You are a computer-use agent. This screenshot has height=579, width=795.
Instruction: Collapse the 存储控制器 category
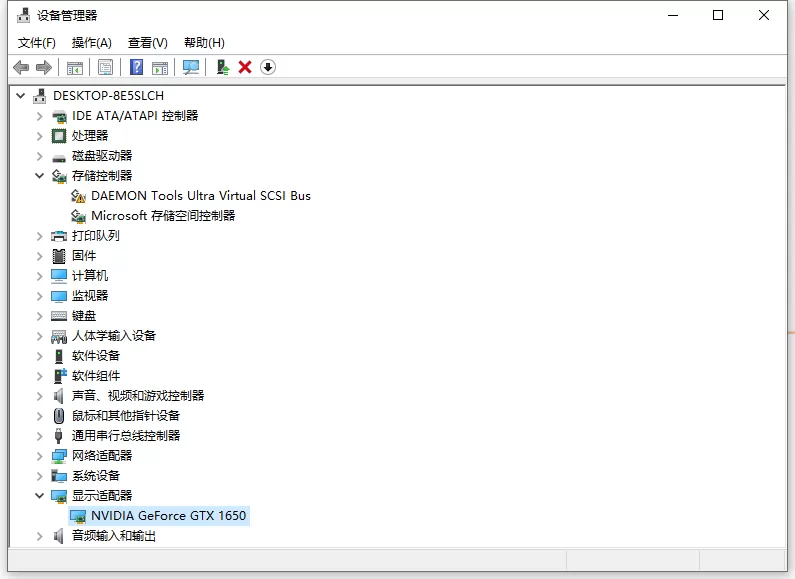click(x=40, y=176)
